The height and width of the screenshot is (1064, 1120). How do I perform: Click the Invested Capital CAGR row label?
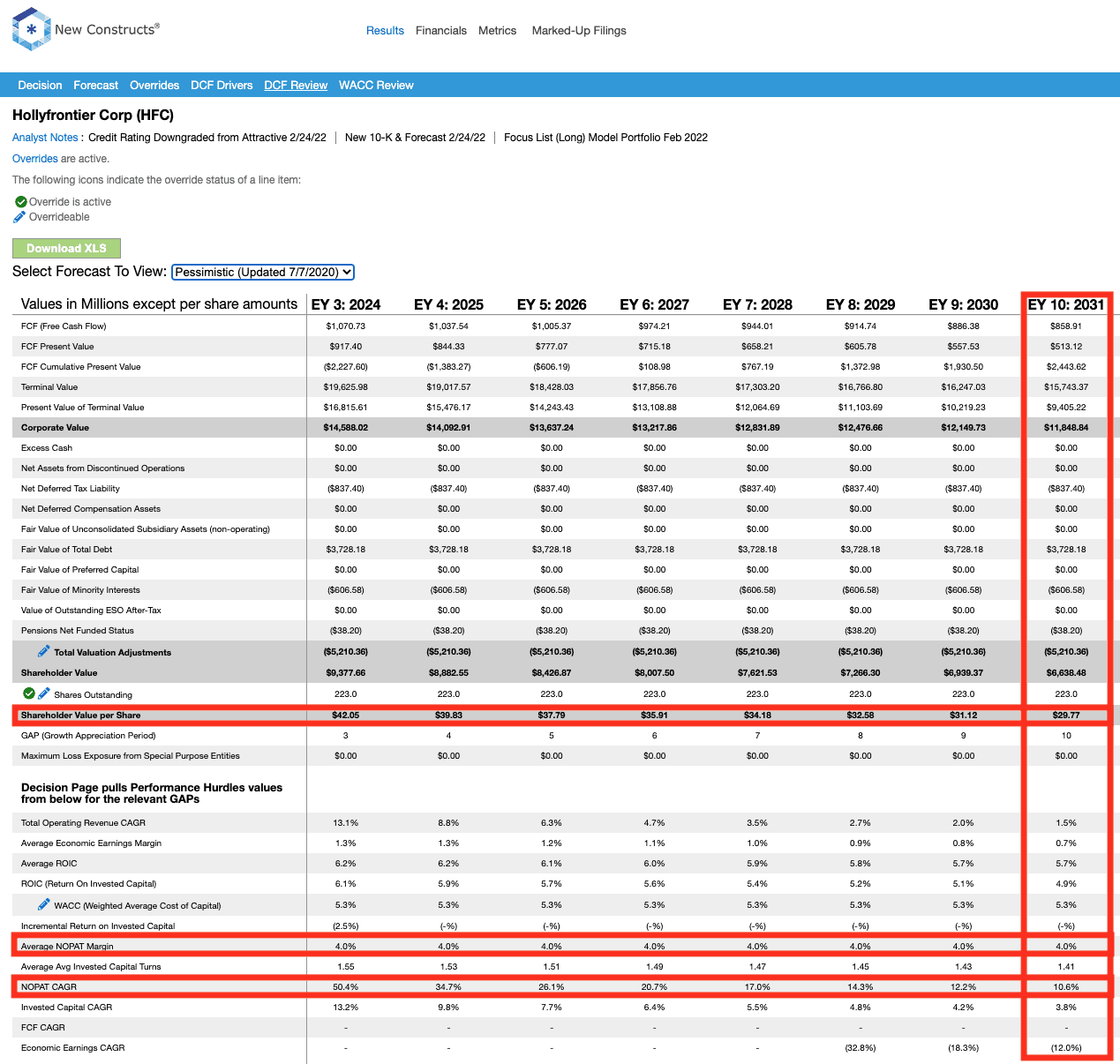click(x=67, y=1008)
